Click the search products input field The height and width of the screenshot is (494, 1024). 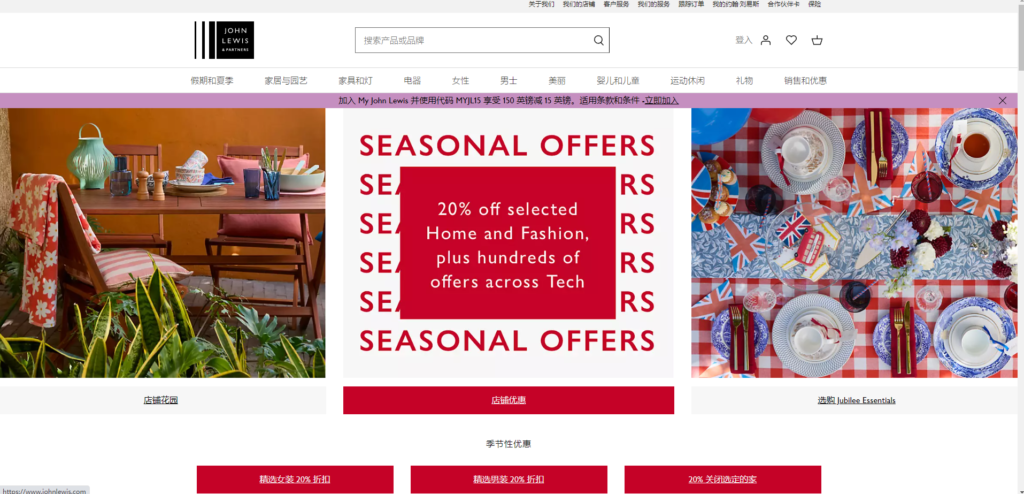tap(482, 40)
